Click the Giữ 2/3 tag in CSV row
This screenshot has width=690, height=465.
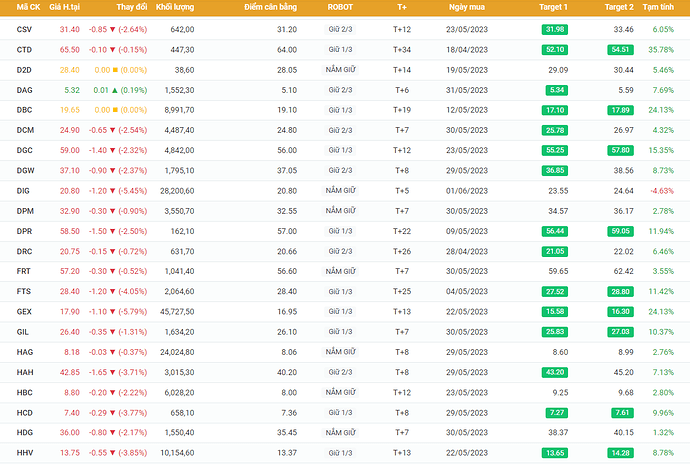341,29
